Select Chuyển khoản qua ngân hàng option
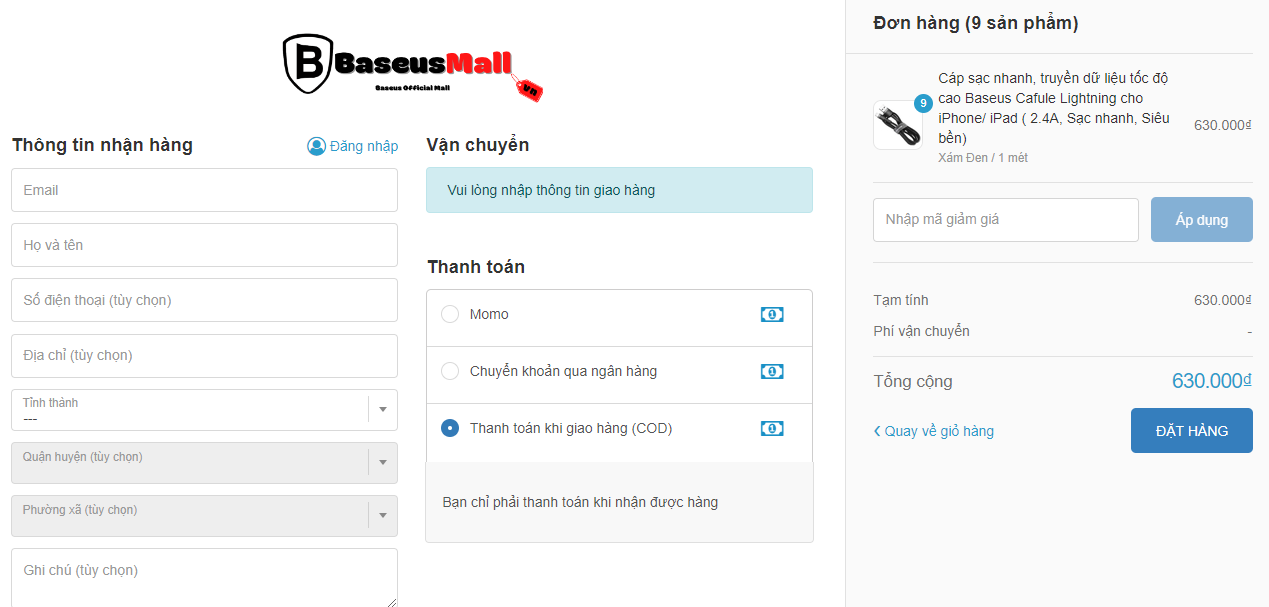 [x=450, y=371]
